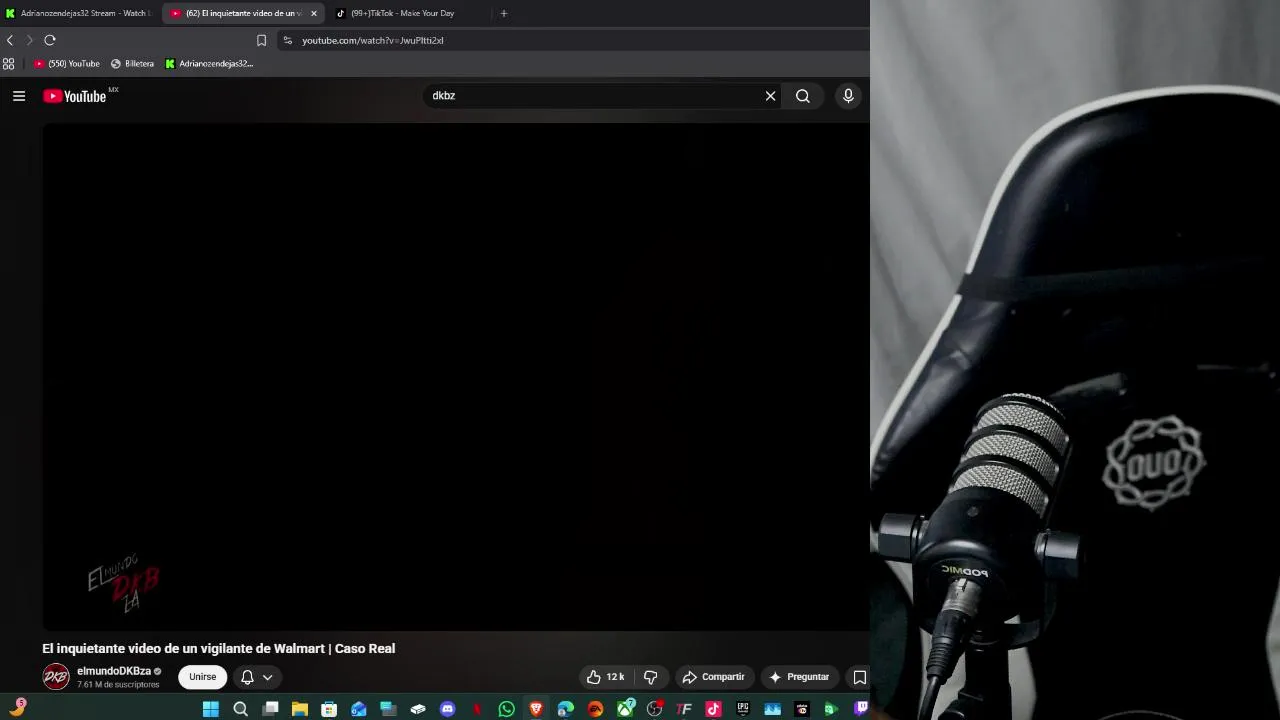Switch to the TikTok Make Your Day tab
This screenshot has width=1280, height=720.
[400, 13]
